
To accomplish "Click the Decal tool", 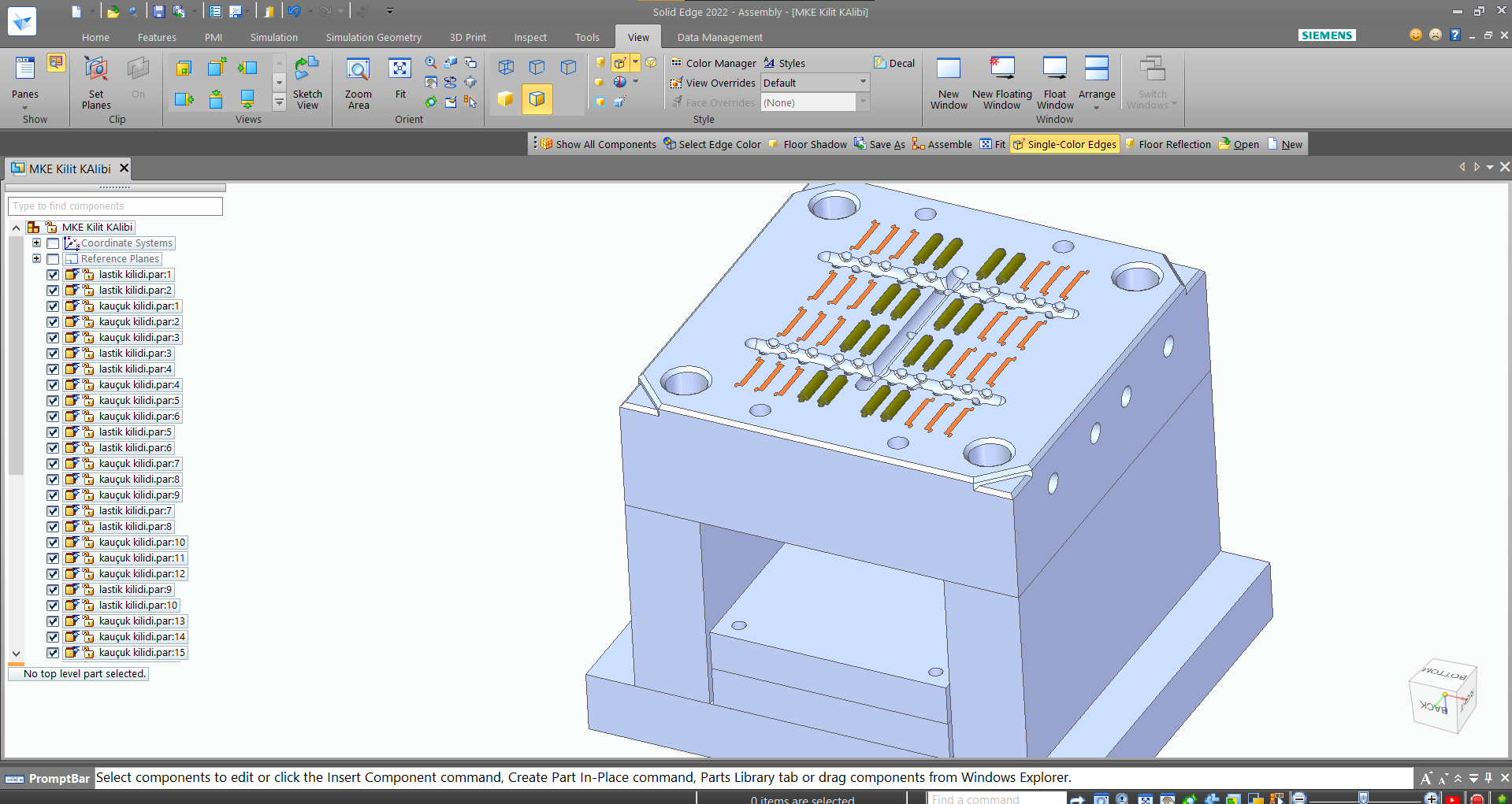I will pyautogui.click(x=894, y=63).
